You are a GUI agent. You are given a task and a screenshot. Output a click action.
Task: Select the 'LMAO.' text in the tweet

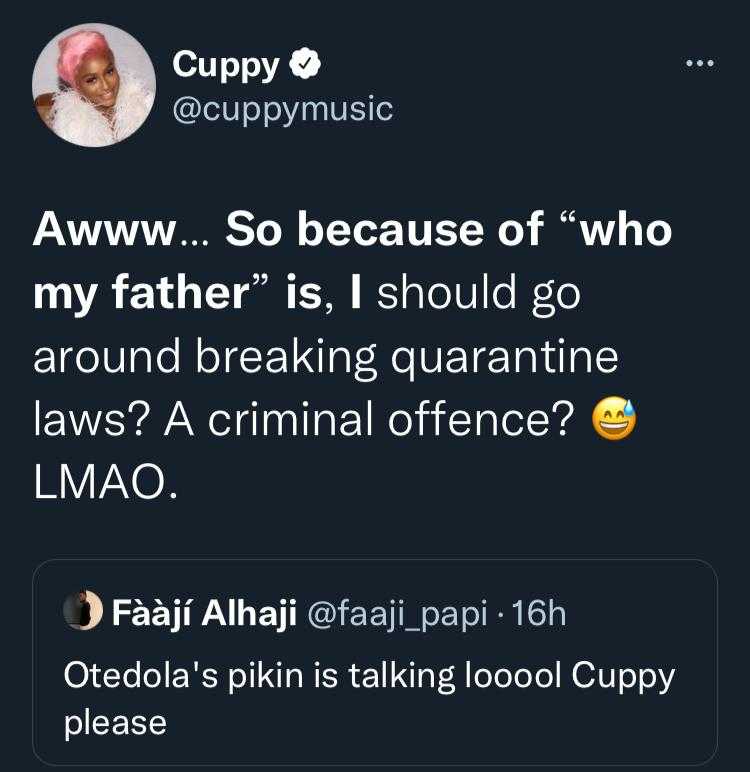click(x=105, y=482)
